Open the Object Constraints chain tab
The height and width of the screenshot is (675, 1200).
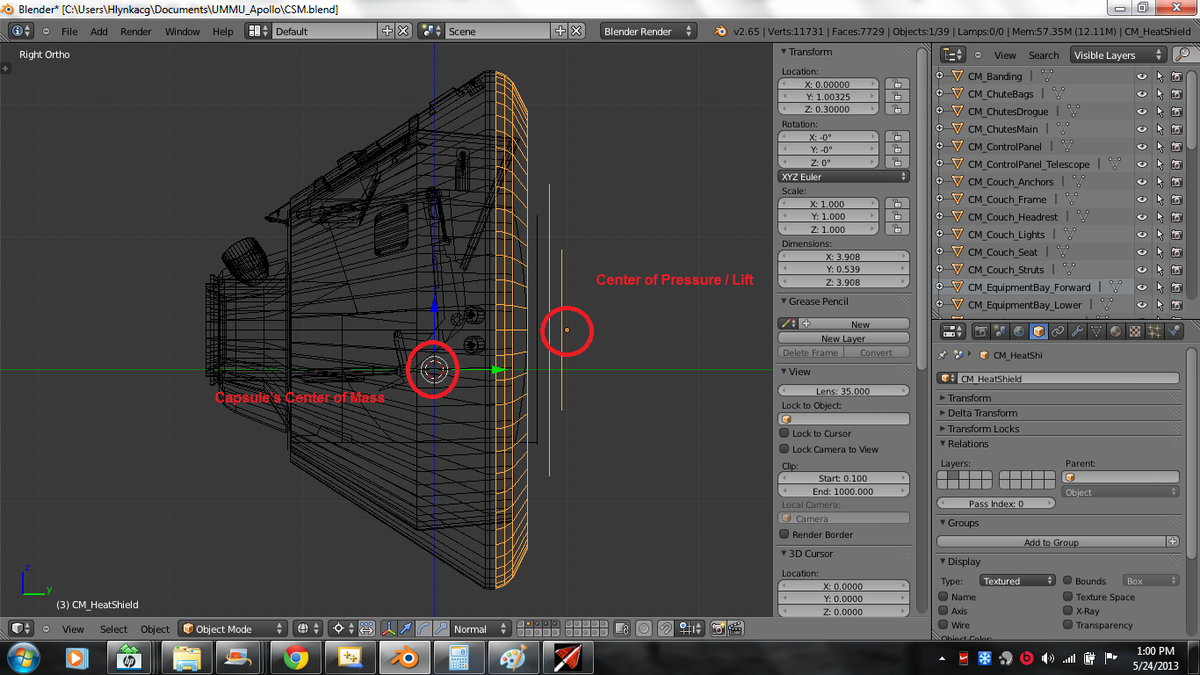(1058, 331)
